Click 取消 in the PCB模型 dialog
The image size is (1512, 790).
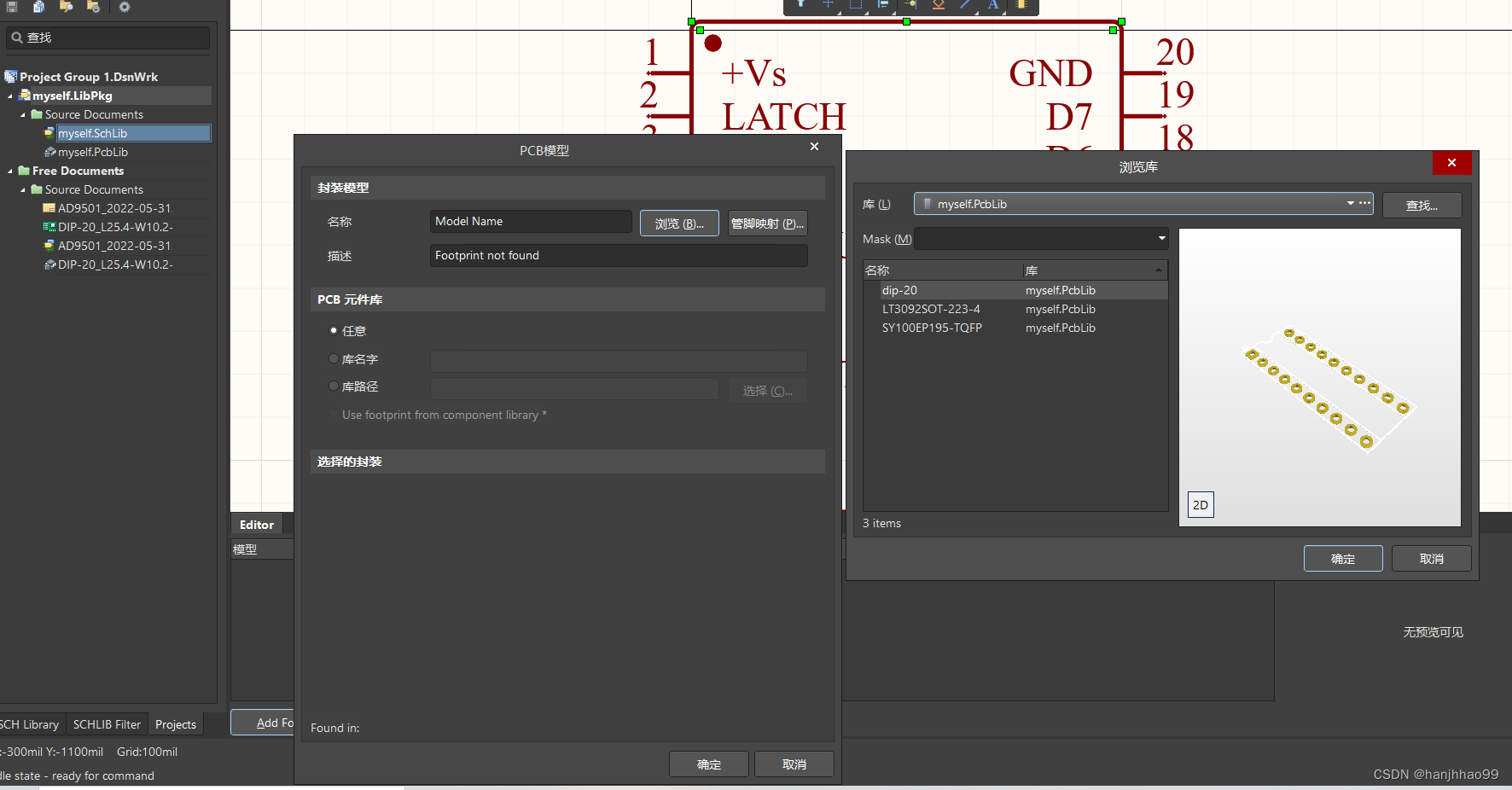(794, 764)
